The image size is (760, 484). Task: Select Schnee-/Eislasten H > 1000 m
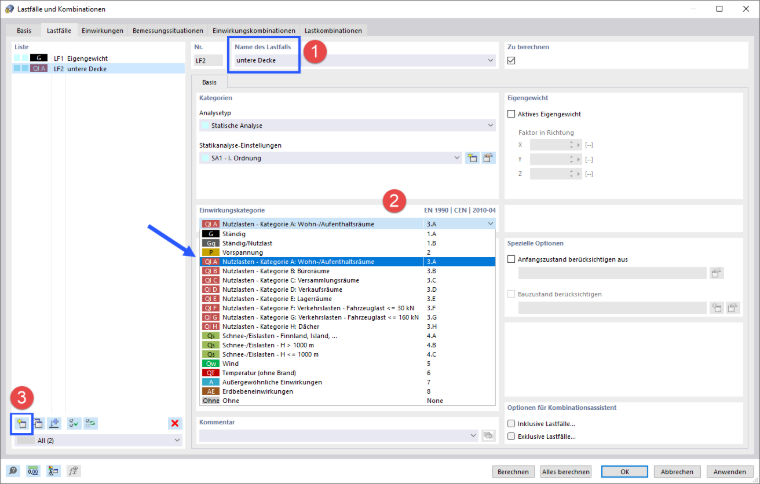(x=348, y=345)
